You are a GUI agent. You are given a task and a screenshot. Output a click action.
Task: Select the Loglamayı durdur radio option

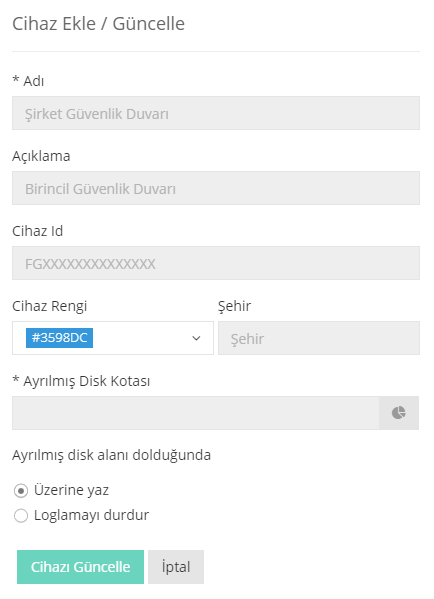tap(21, 515)
